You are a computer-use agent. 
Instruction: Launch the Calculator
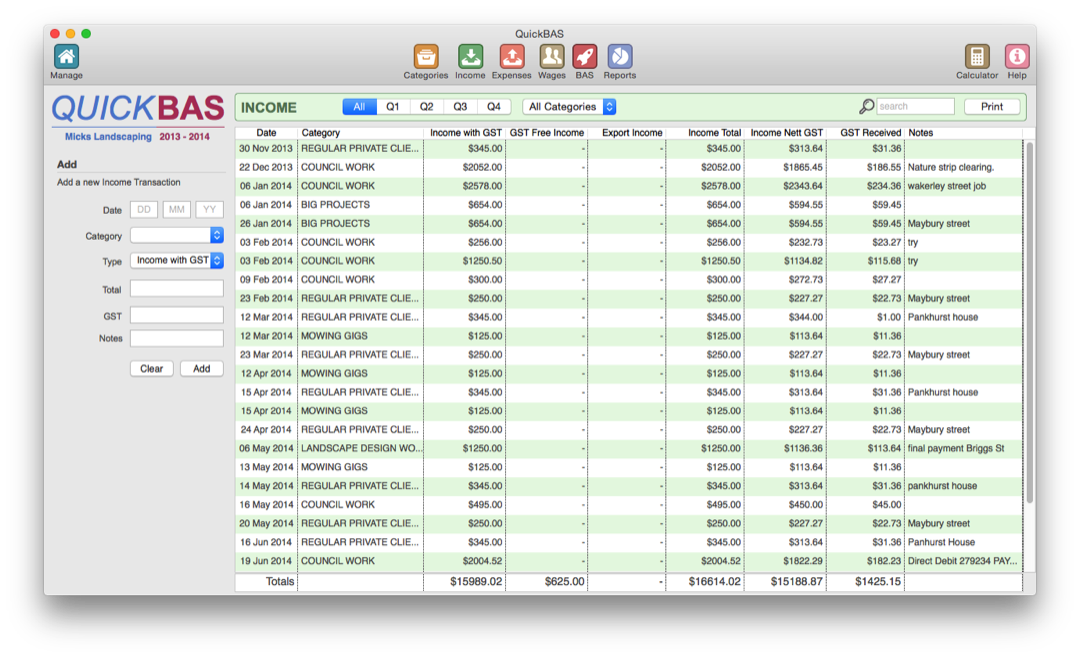coord(976,58)
